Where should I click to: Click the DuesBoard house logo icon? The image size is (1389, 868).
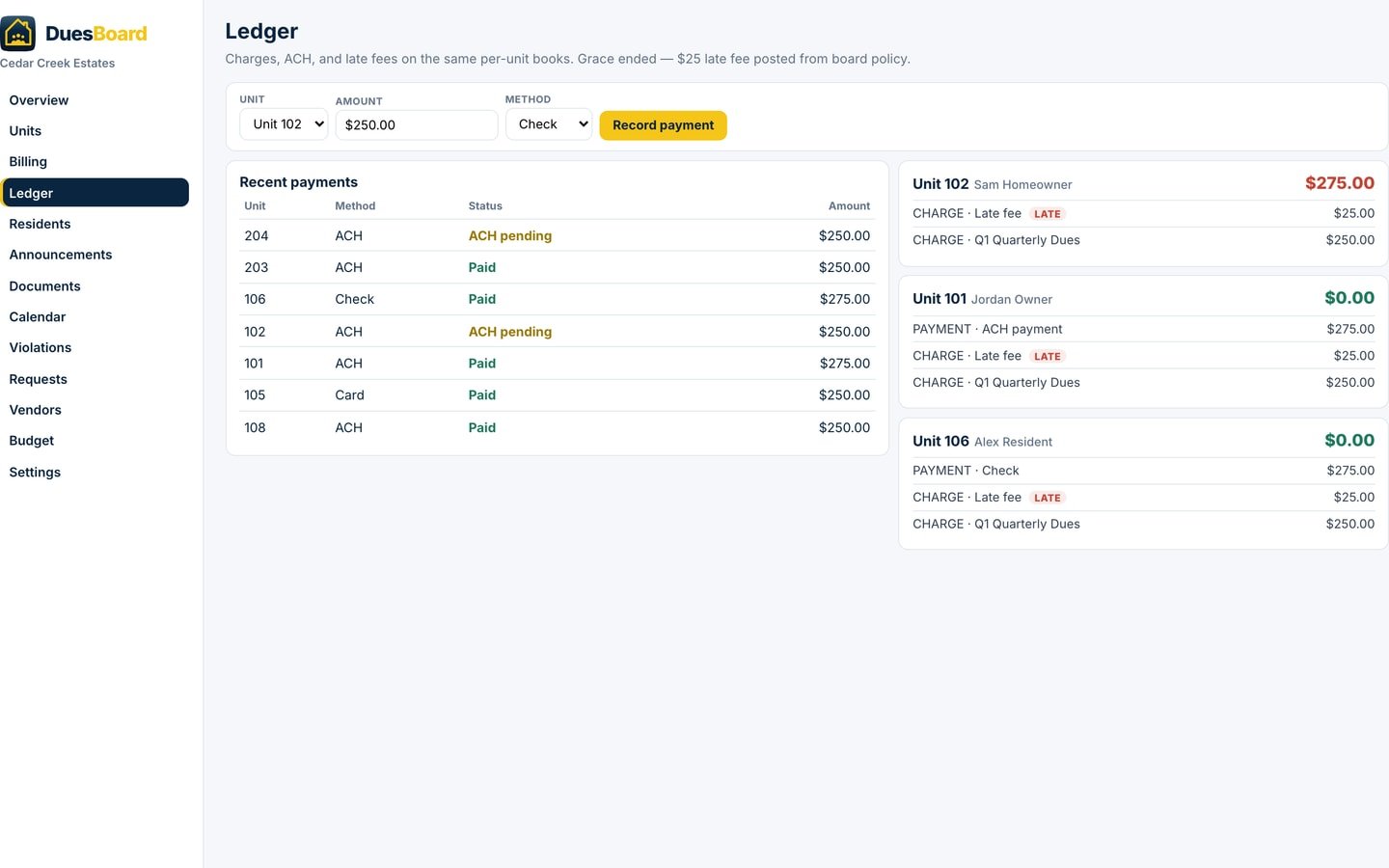pyautogui.click(x=18, y=34)
